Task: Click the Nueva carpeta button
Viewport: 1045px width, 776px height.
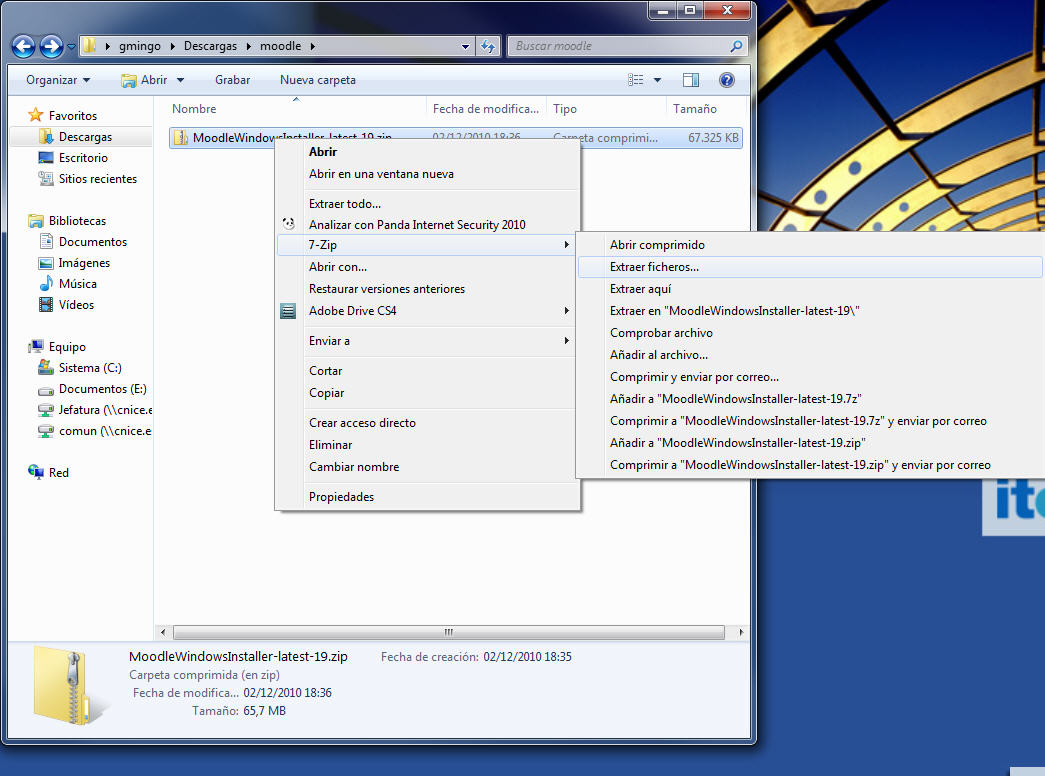Action: (x=317, y=80)
